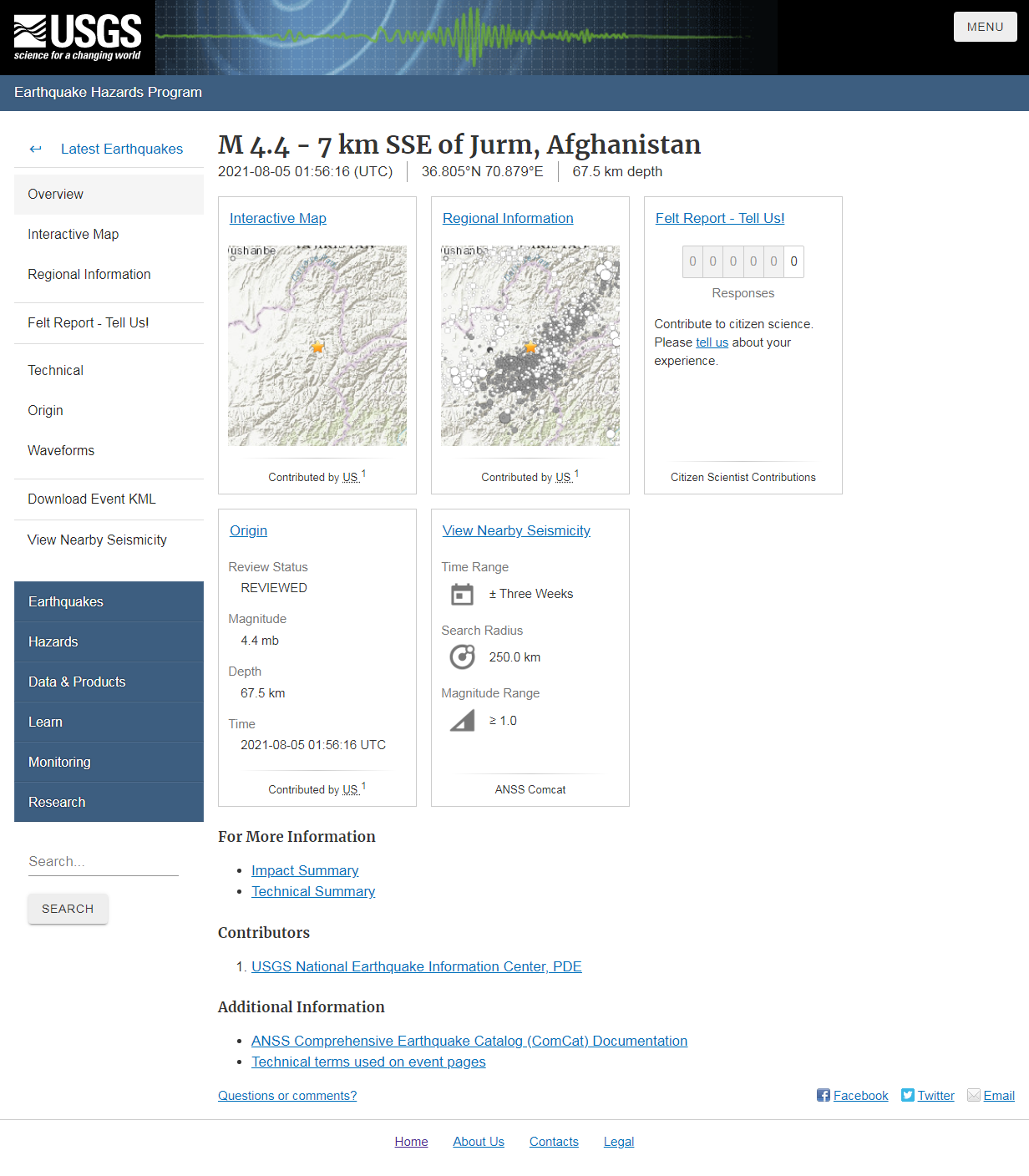Open Contacts footer link
1029x1176 pixels.
[x=554, y=1142]
